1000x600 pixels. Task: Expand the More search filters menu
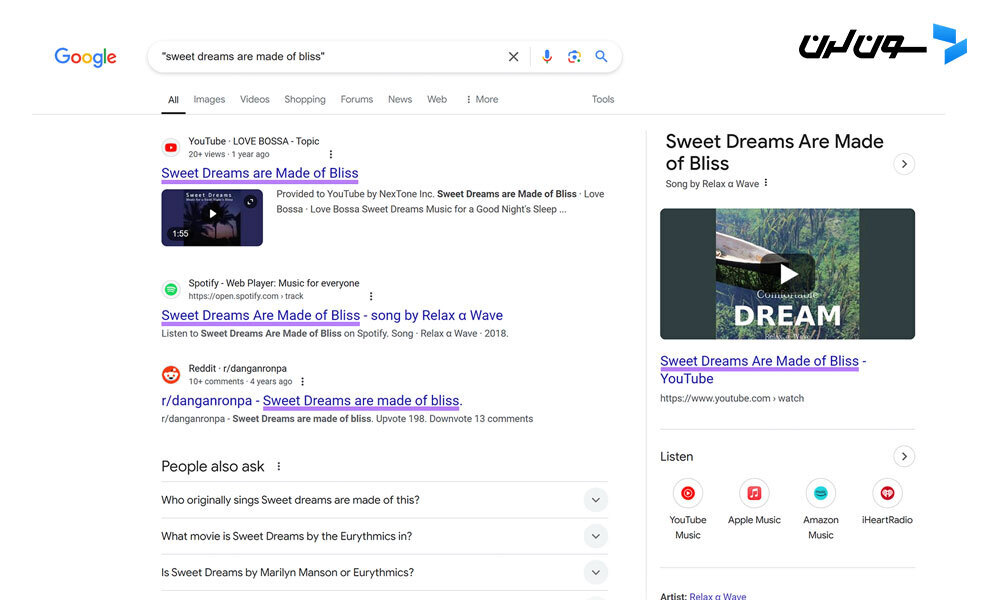(482, 99)
